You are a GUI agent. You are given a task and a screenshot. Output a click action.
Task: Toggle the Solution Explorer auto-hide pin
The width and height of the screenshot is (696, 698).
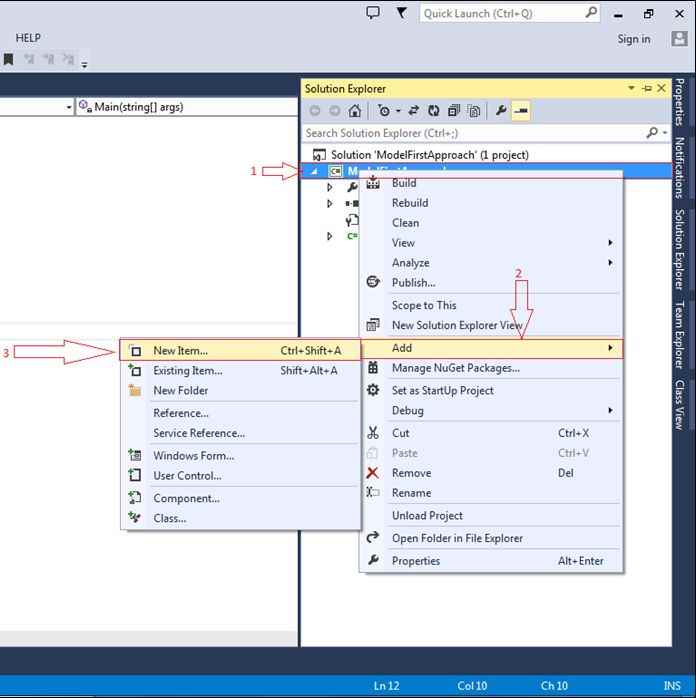coord(647,88)
